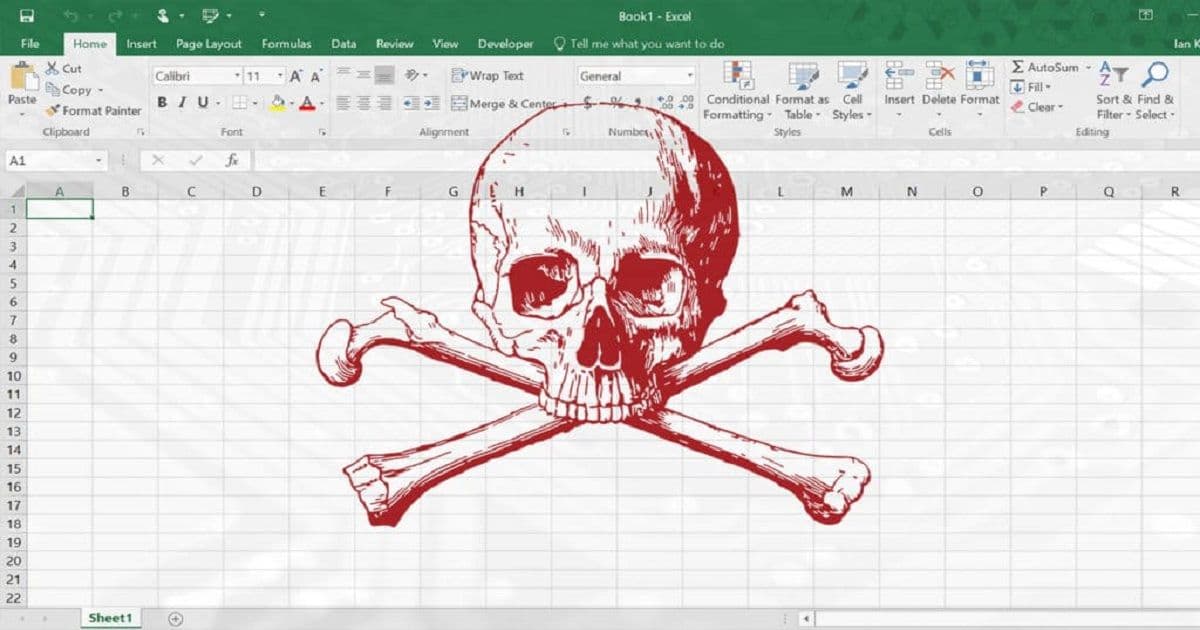Click the Insert cells icon
This screenshot has width=1200, height=630.
[899, 76]
